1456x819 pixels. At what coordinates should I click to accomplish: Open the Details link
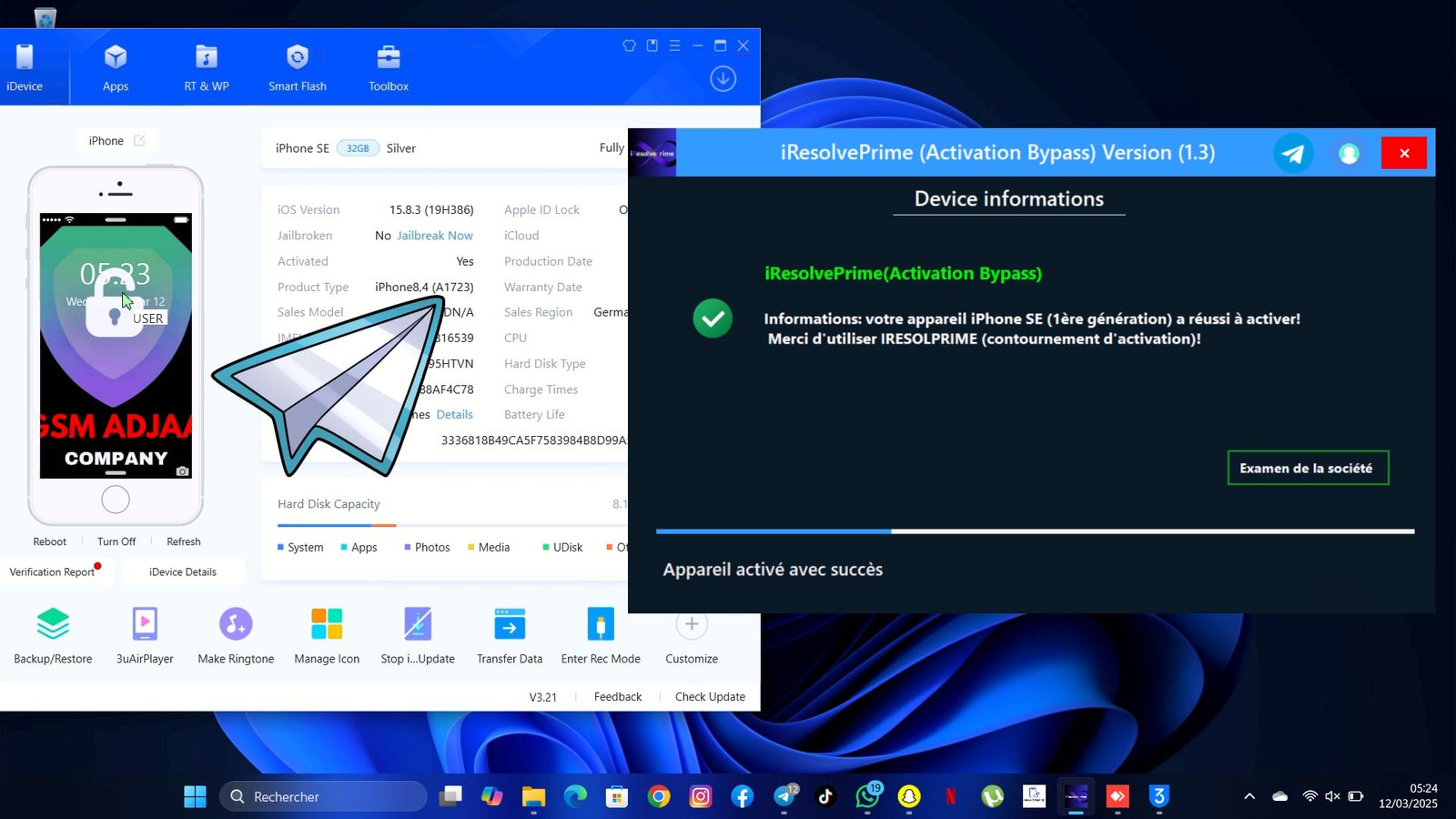[455, 414]
